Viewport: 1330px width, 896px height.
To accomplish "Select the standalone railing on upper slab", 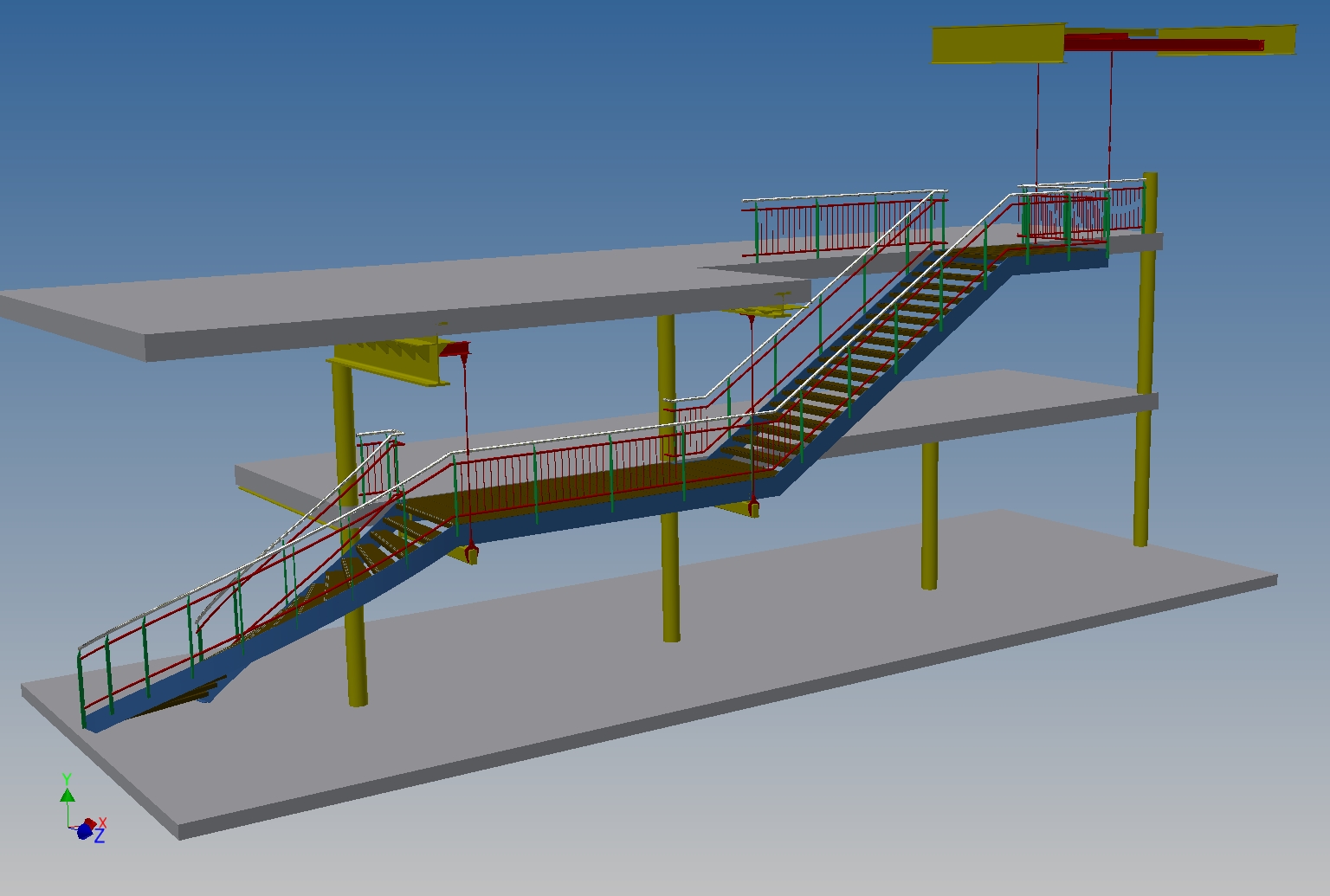I will (x=844, y=225).
